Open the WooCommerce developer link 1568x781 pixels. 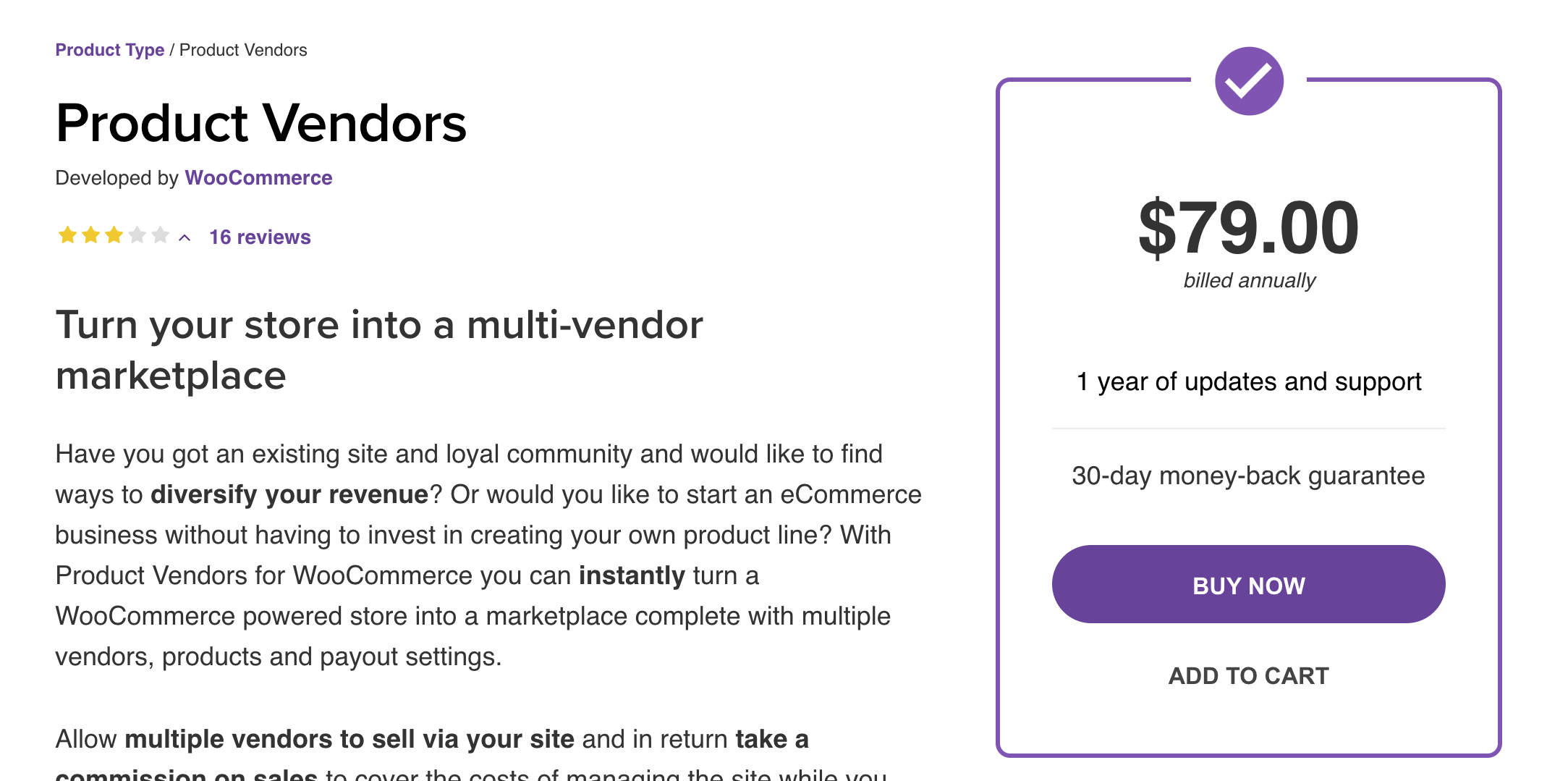coord(258,178)
